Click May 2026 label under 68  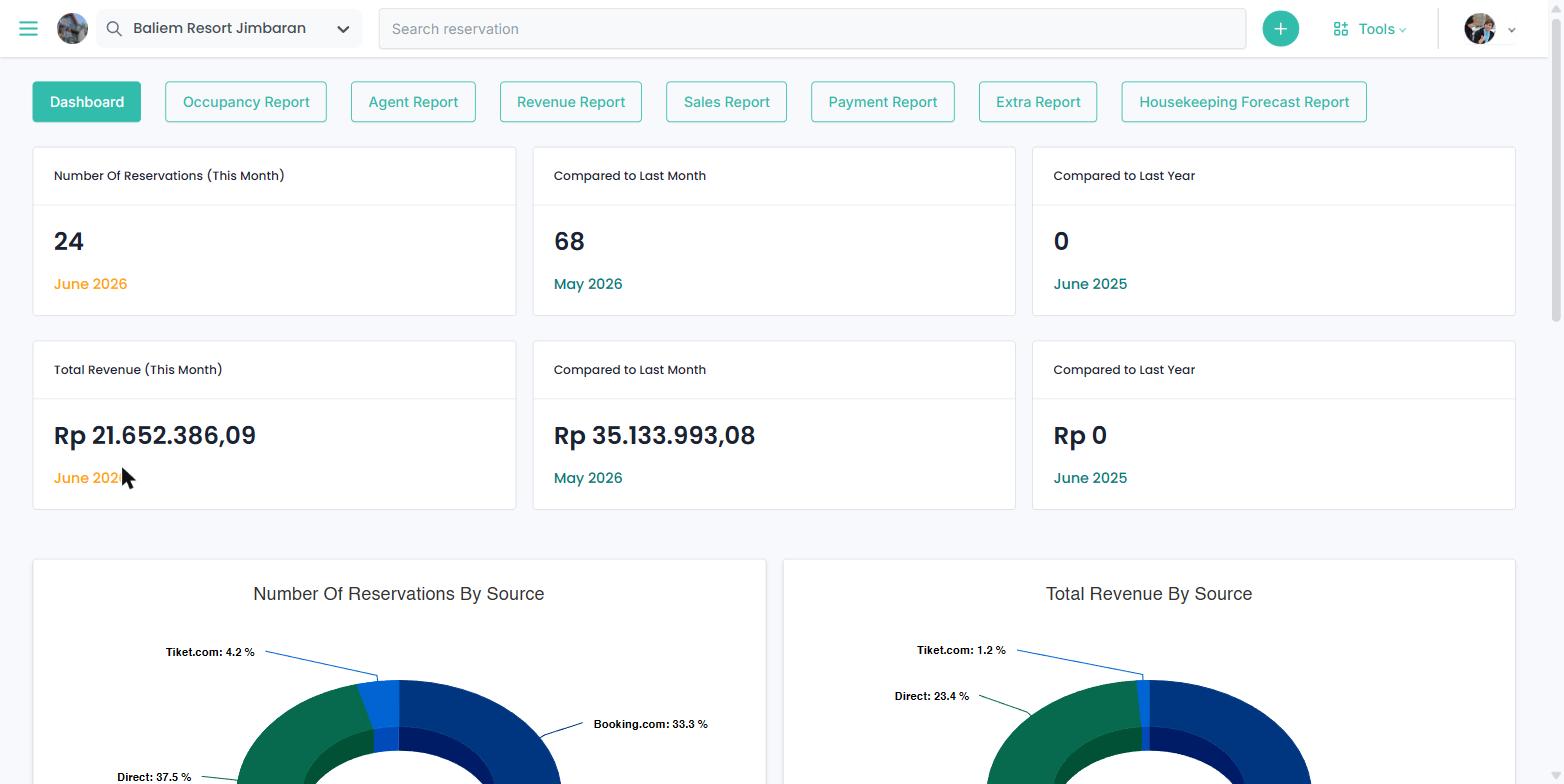click(x=588, y=284)
